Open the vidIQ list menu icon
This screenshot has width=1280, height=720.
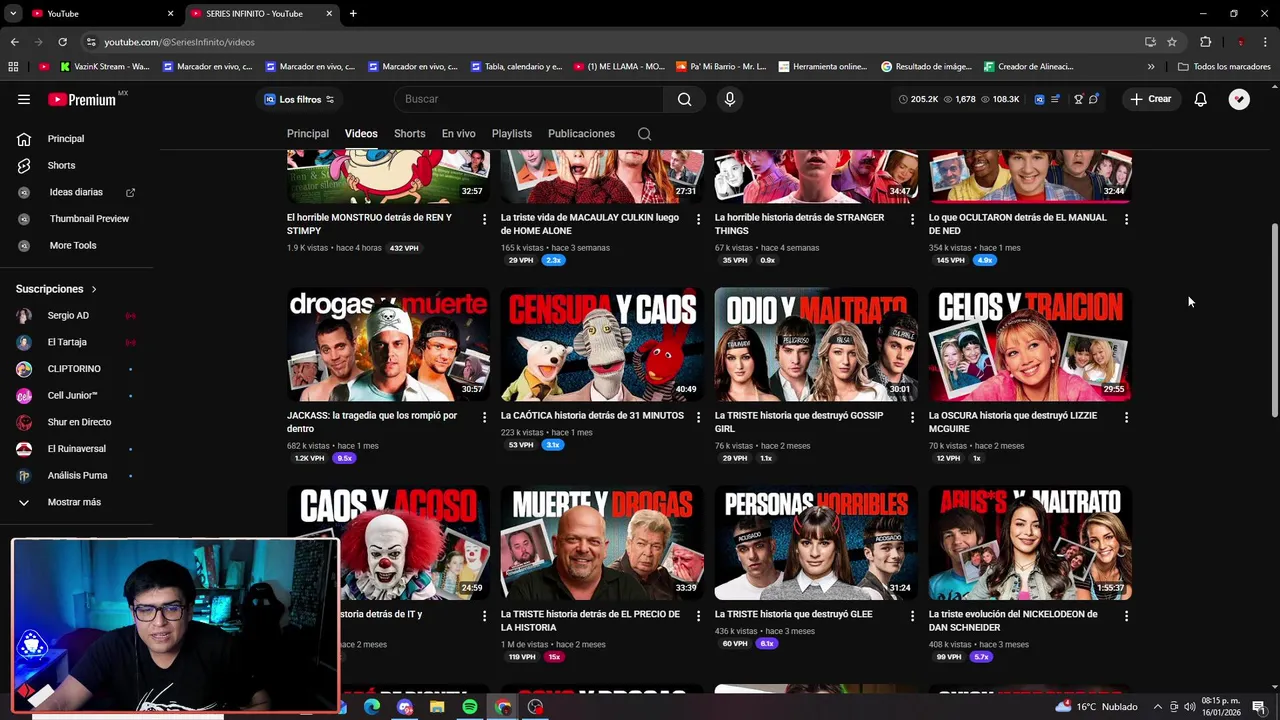click(1054, 99)
